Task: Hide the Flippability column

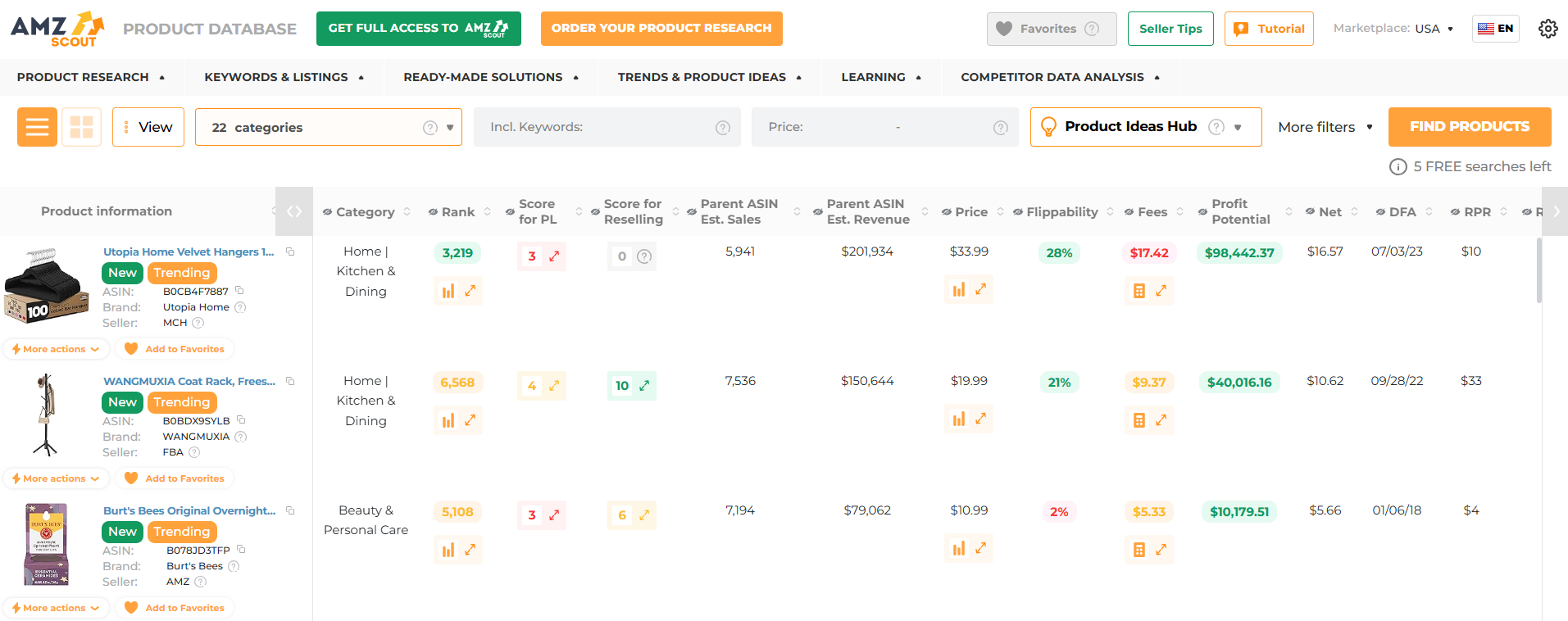Action: click(1018, 212)
